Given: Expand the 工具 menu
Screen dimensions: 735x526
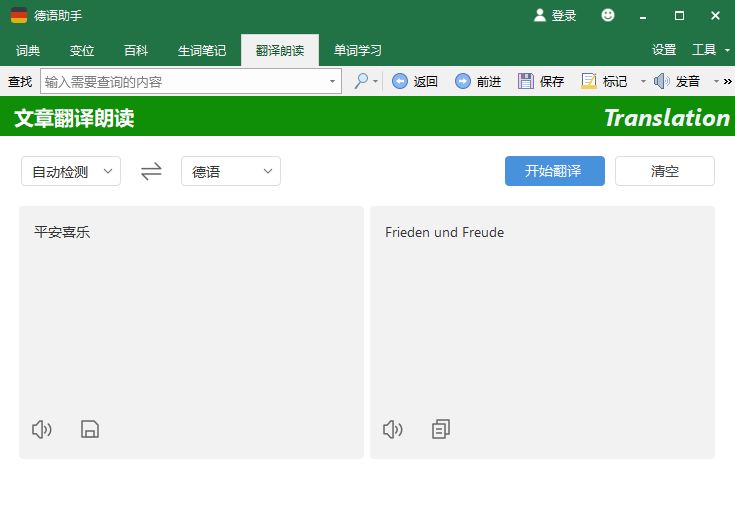Looking at the screenshot, I should [x=711, y=50].
